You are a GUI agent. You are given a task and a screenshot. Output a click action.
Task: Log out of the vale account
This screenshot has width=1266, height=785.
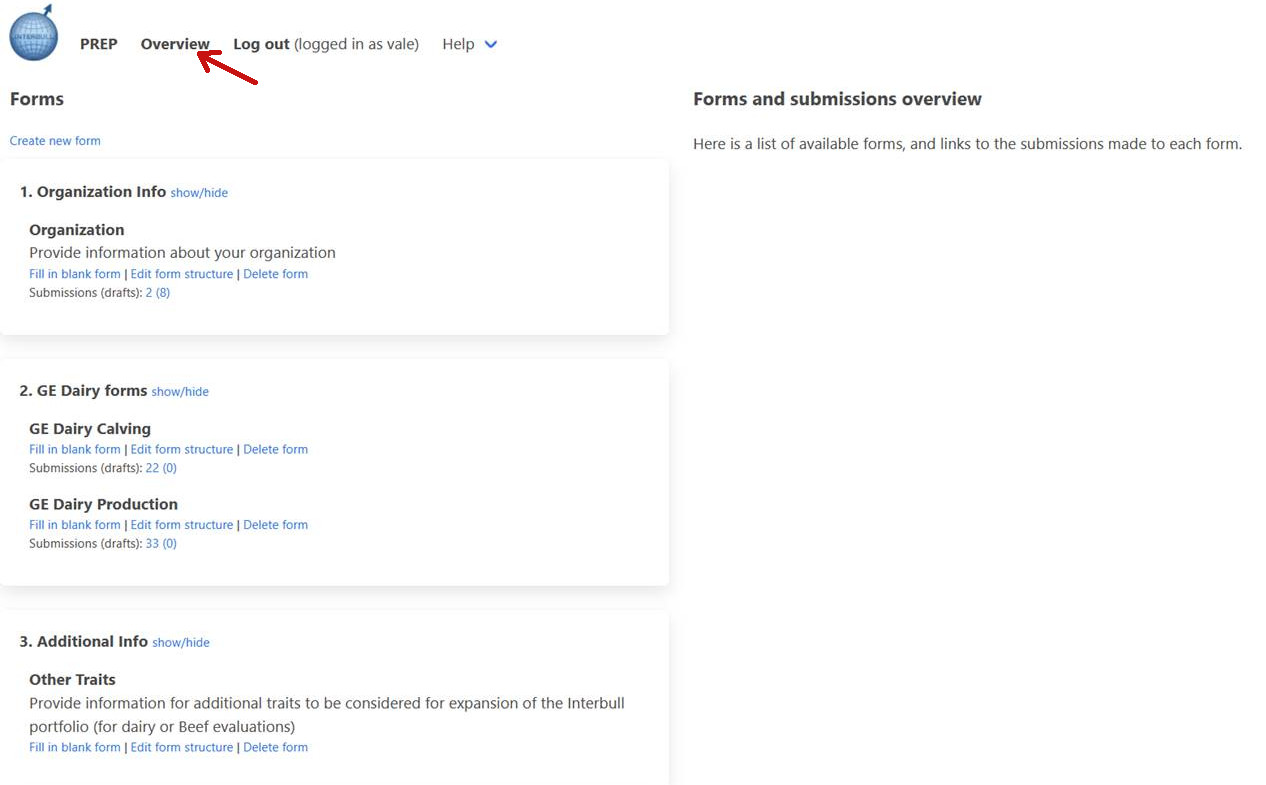(x=261, y=44)
